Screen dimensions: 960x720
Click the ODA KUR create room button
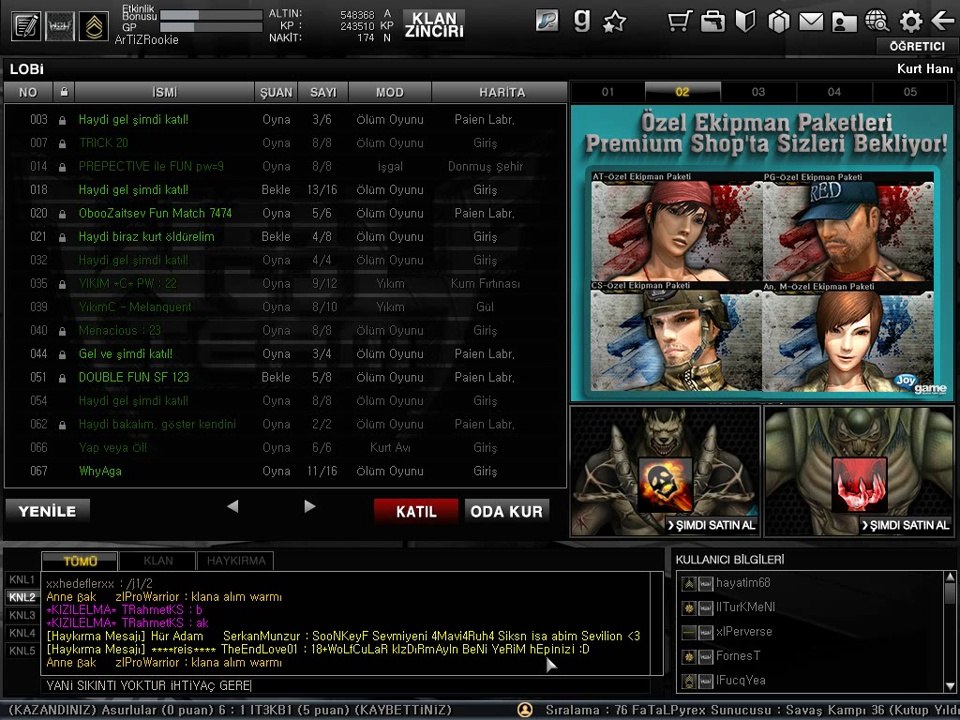tap(506, 511)
